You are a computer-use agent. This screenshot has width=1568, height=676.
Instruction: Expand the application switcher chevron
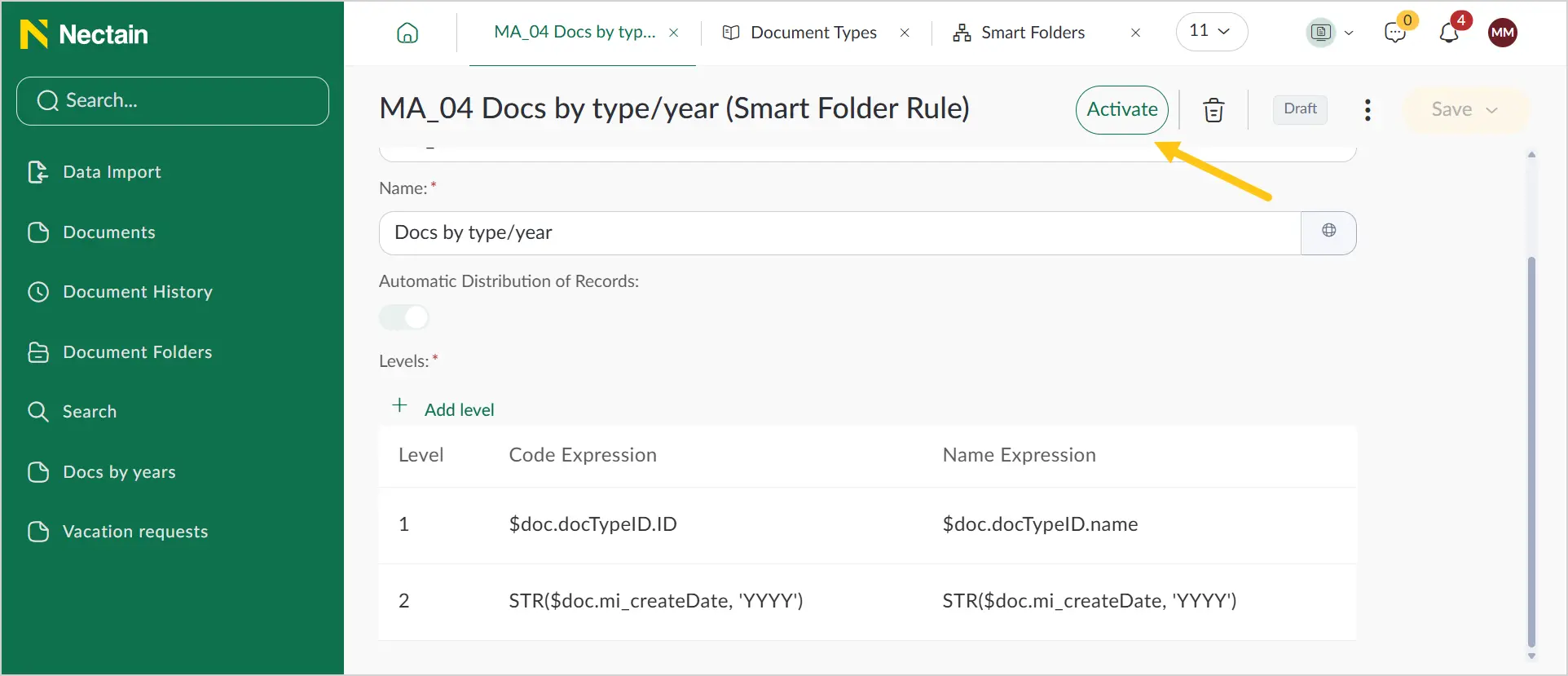click(x=1350, y=33)
